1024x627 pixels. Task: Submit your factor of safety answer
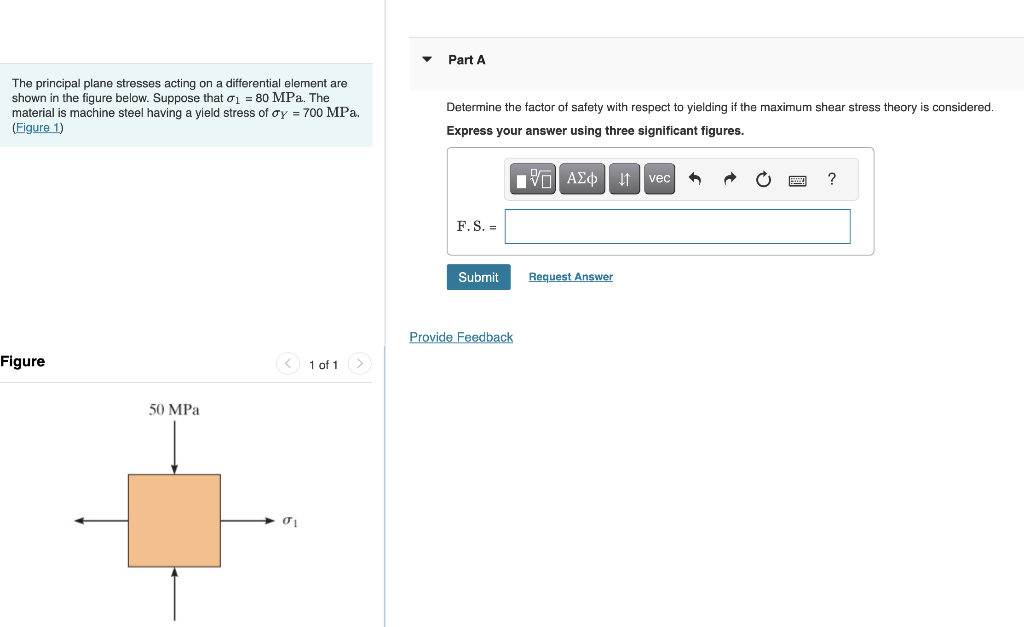point(478,277)
